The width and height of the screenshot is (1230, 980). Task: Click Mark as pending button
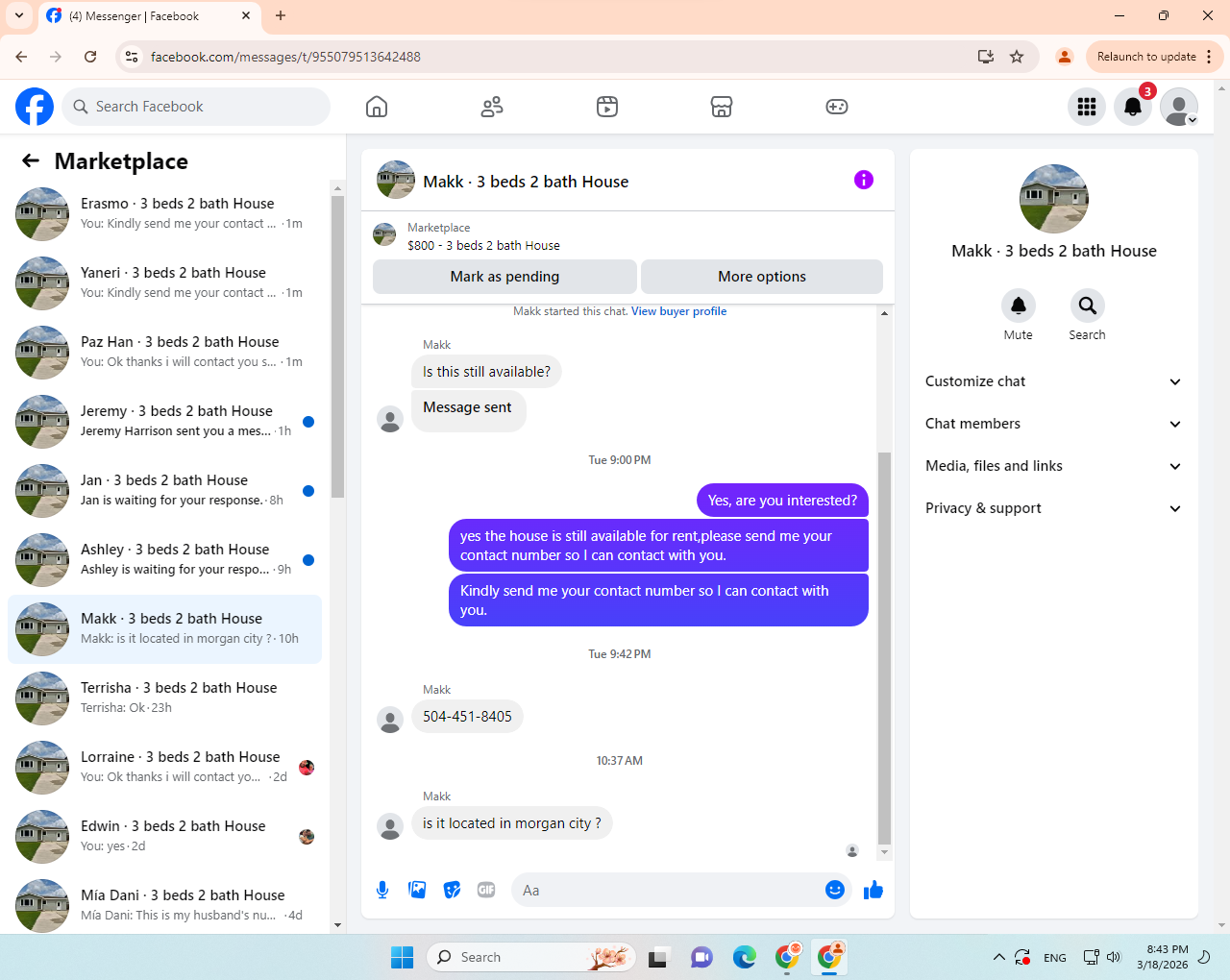504,277
